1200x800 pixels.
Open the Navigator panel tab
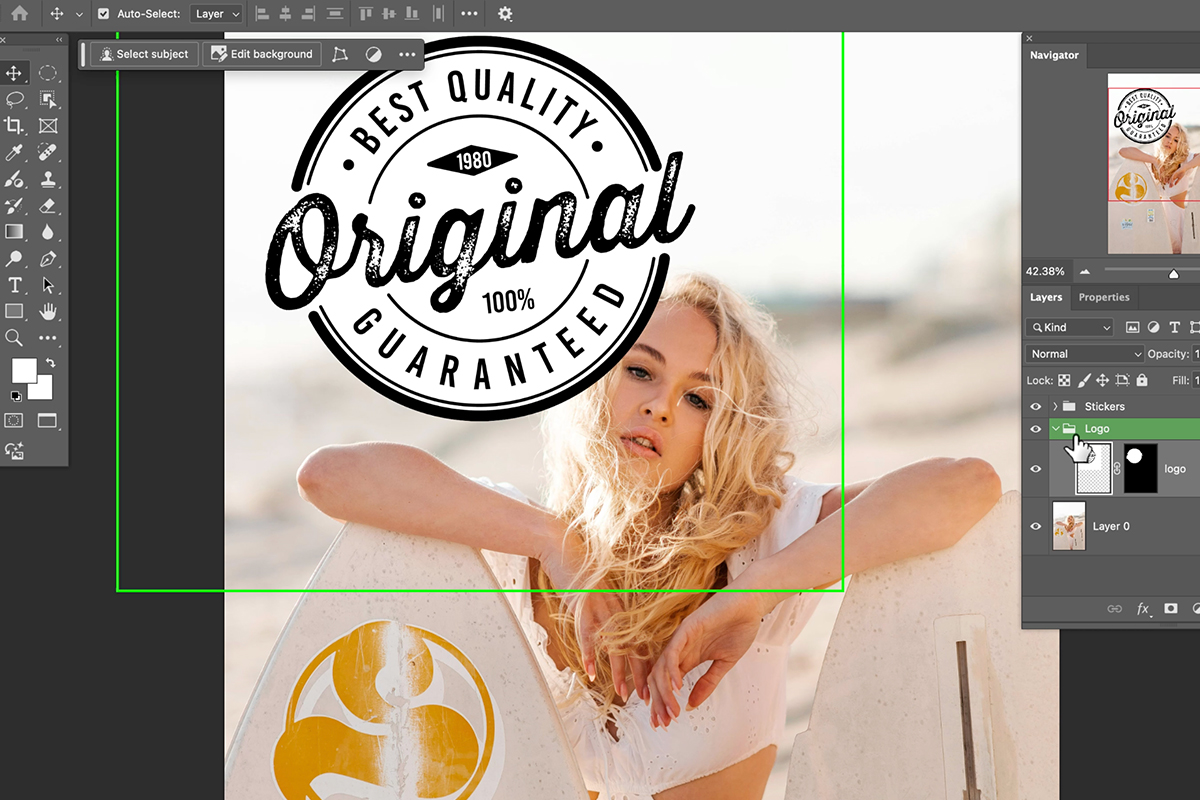1054,55
